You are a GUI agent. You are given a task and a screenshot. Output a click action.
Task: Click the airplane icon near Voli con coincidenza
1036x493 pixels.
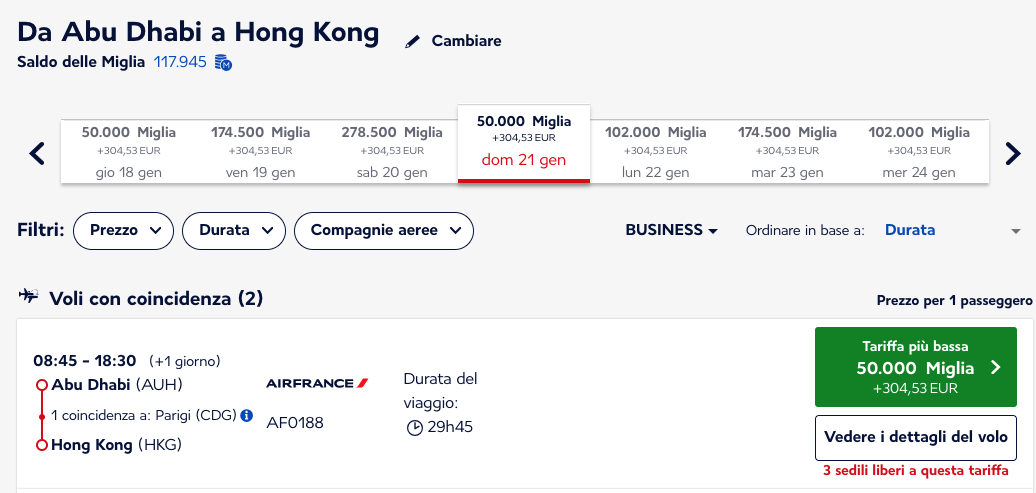tap(29, 295)
